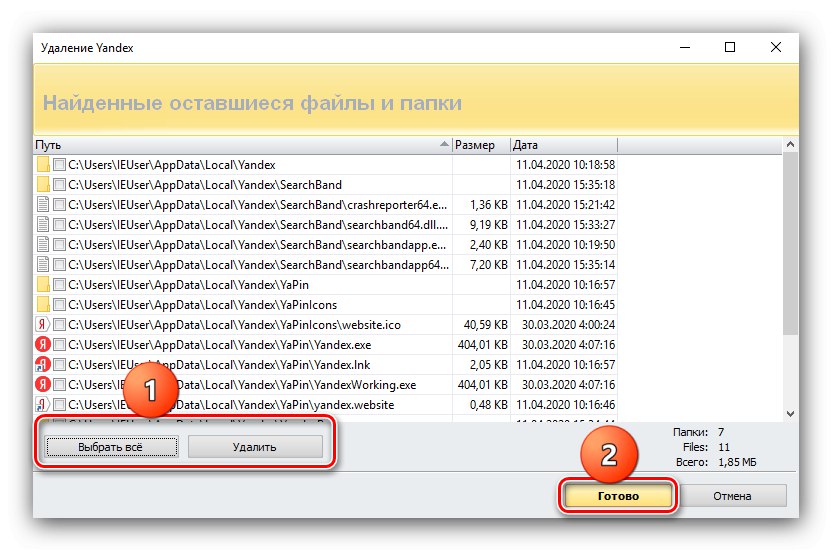This screenshot has width=832, height=551.
Task: Click the scrollbar up arrow
Action: (790, 144)
